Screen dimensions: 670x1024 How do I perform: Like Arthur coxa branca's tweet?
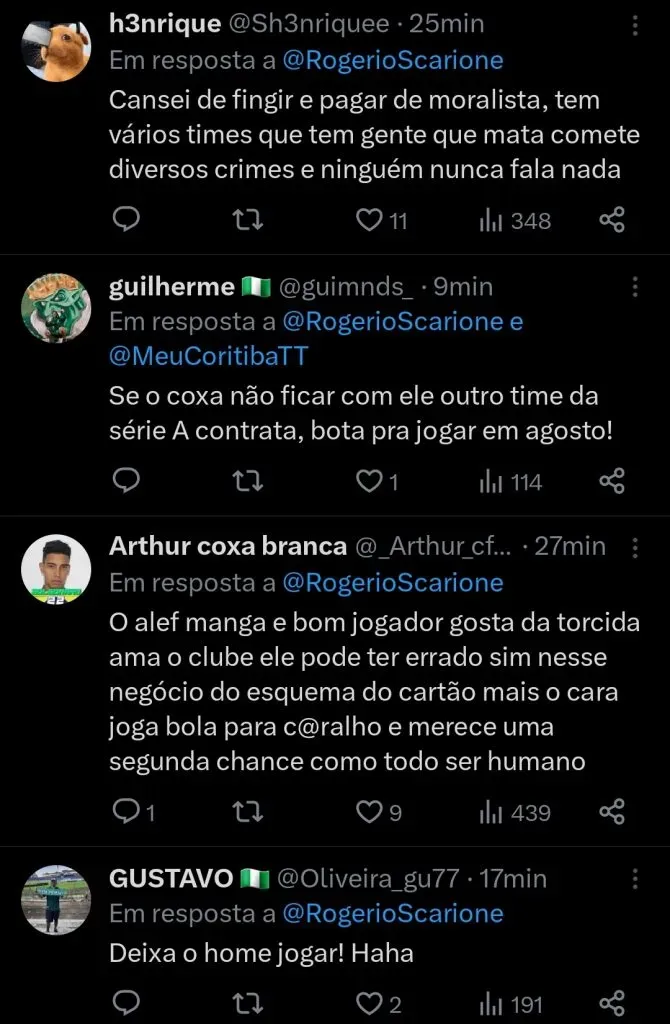pyautogui.click(x=370, y=811)
